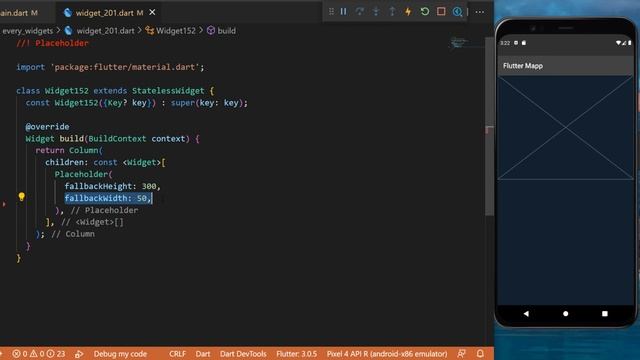
Task: Click the warnings count in status bar
Action: point(37,354)
